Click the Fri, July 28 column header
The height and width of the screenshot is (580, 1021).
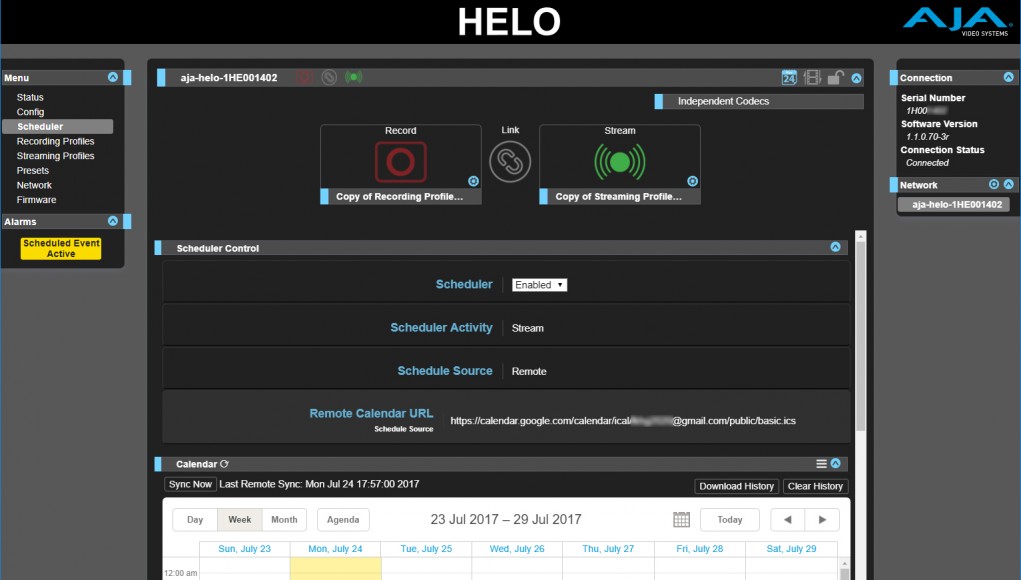699,549
